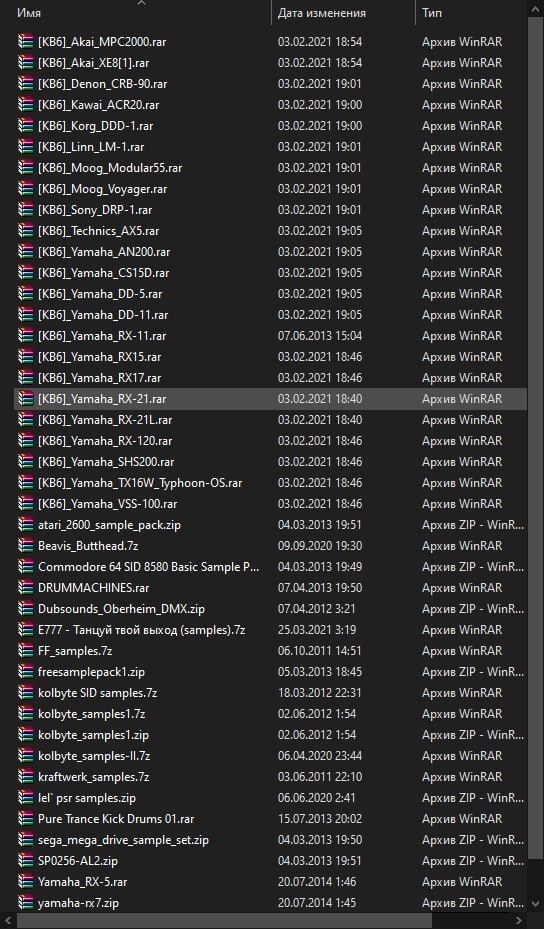The height and width of the screenshot is (929, 544).
Task: Select file kolbyte SID samples.7z
Action: click(97, 693)
